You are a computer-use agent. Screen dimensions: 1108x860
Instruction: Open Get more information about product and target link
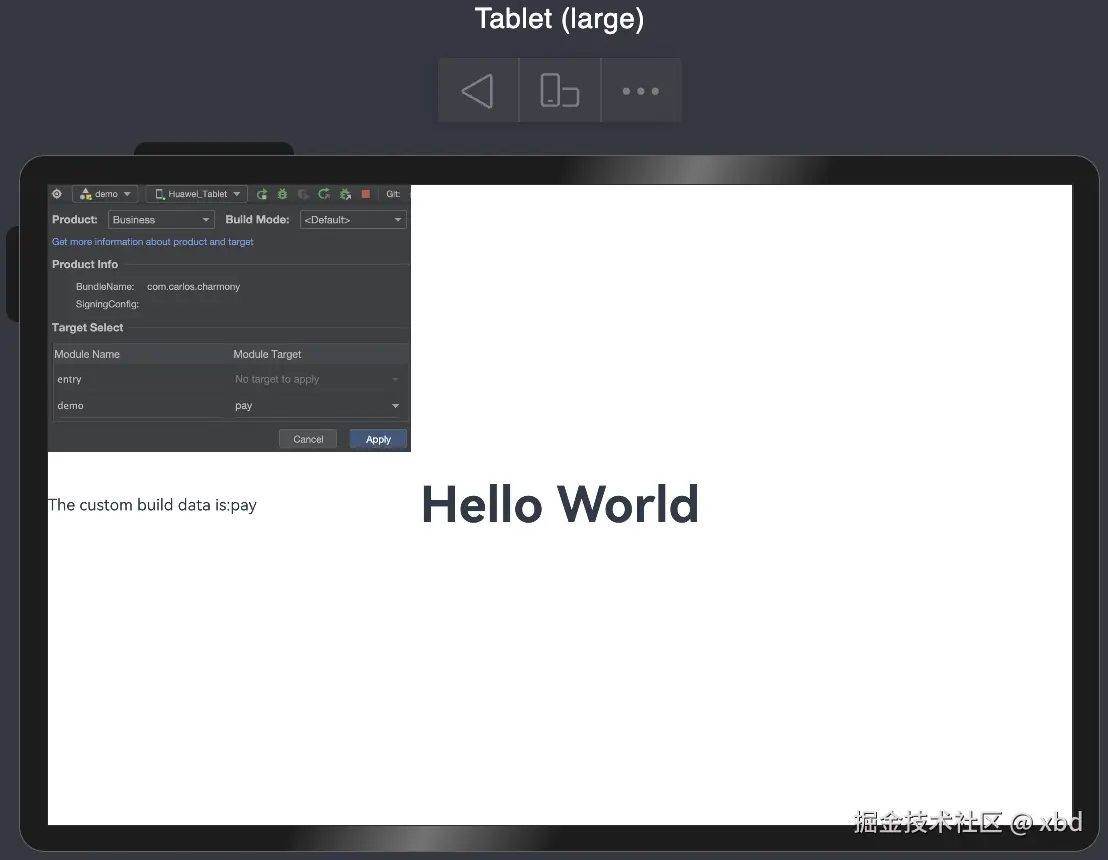[153, 242]
